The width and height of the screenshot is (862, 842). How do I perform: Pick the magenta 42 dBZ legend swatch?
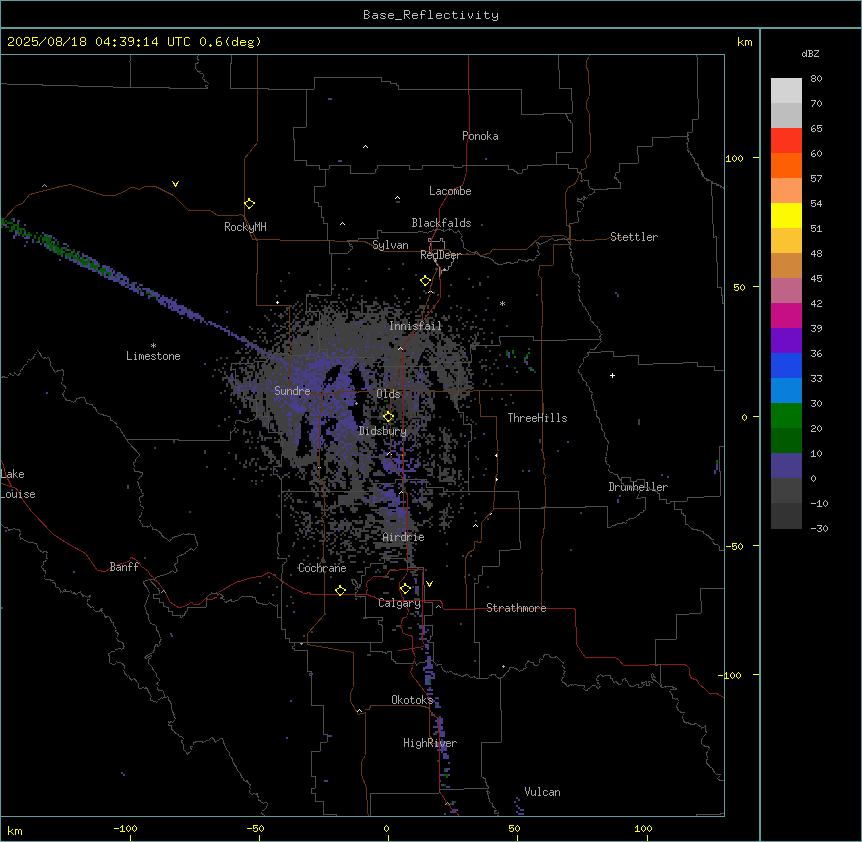coord(786,315)
